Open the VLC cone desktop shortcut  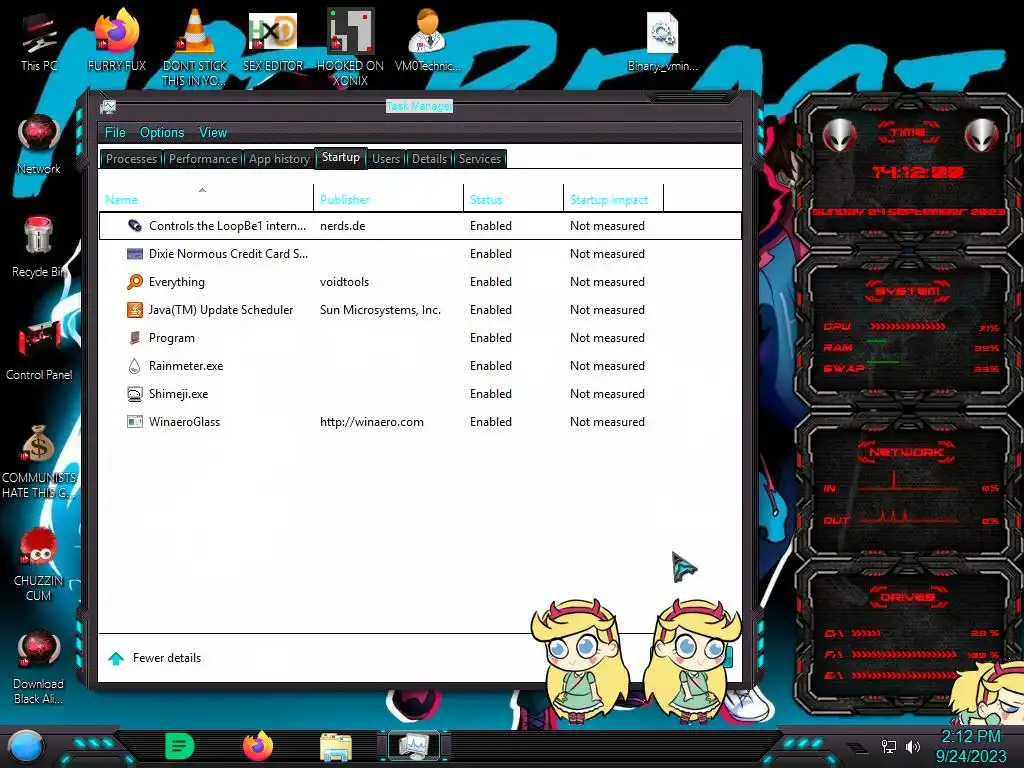(x=195, y=47)
